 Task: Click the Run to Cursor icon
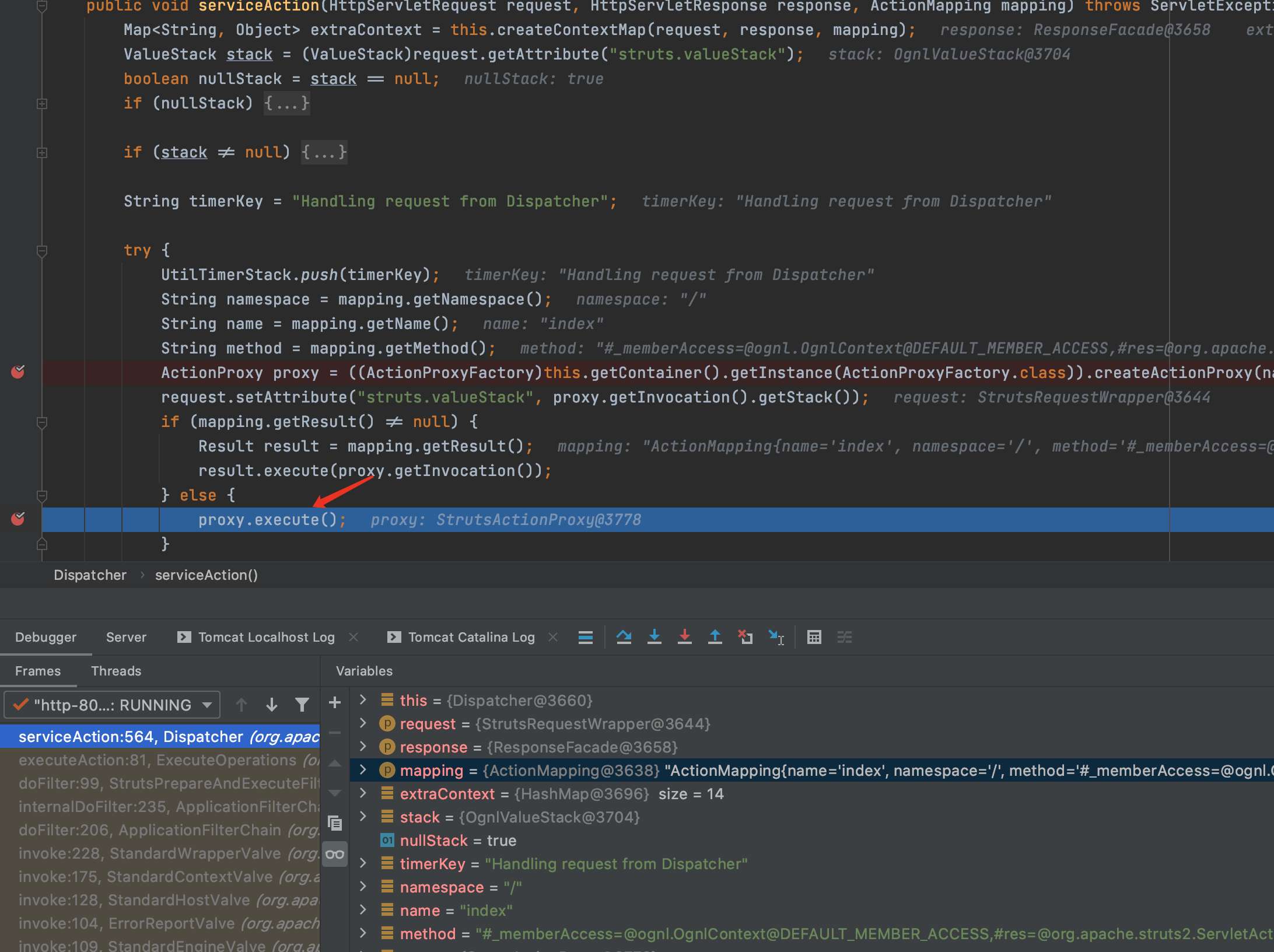click(776, 637)
